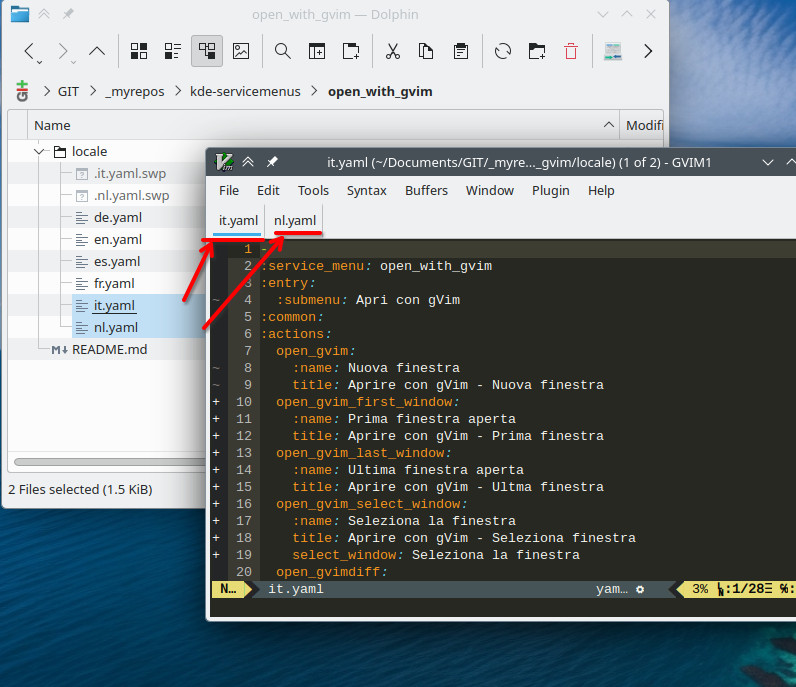796x687 pixels.
Task: Open GVIM Buffers menu
Action: [x=426, y=191]
